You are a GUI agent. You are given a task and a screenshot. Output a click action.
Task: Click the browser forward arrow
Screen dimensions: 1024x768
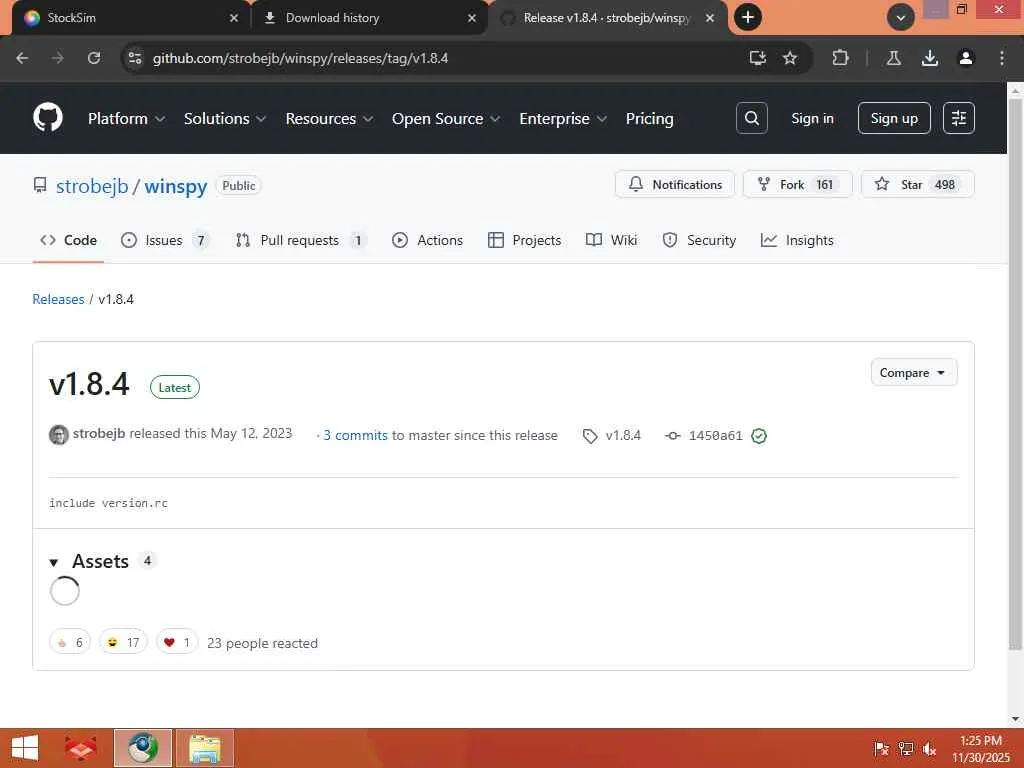click(x=57, y=58)
